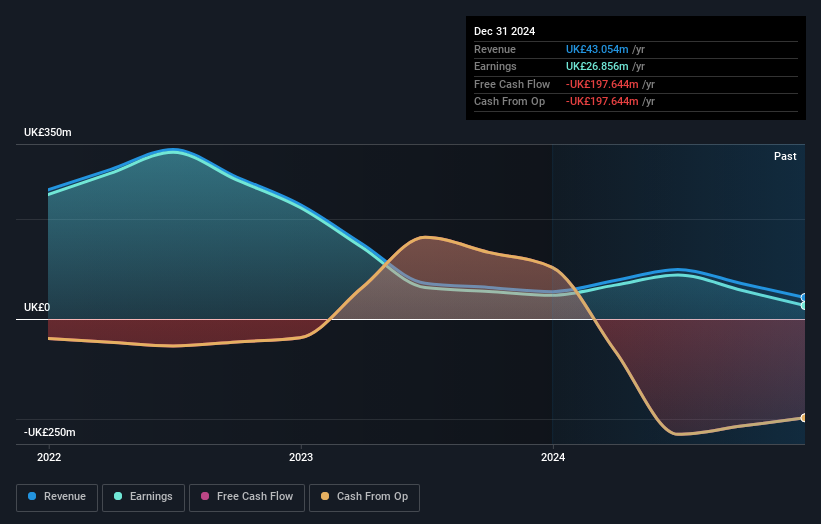Toggle the Cash From Op legend button

[364, 497]
